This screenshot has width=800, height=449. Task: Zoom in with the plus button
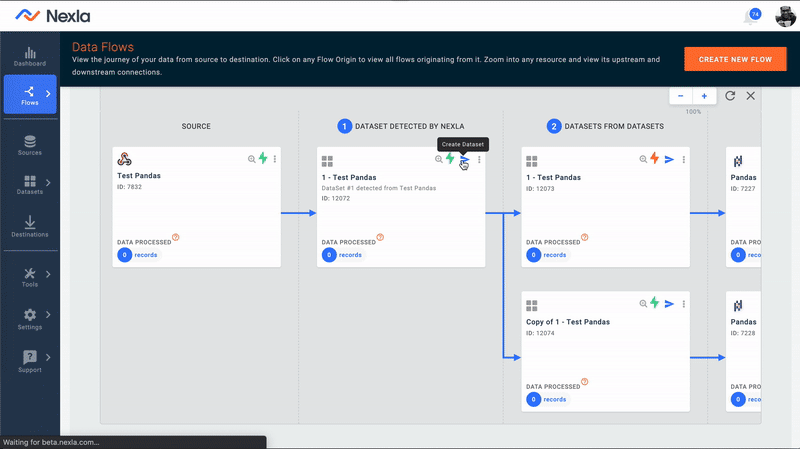[x=704, y=96]
